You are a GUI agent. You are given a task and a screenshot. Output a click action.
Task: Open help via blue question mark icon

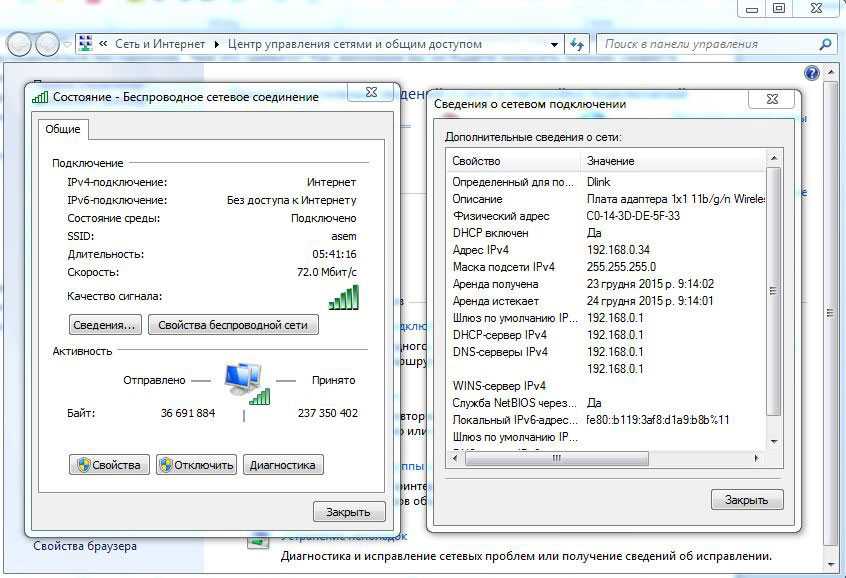pyautogui.click(x=811, y=73)
